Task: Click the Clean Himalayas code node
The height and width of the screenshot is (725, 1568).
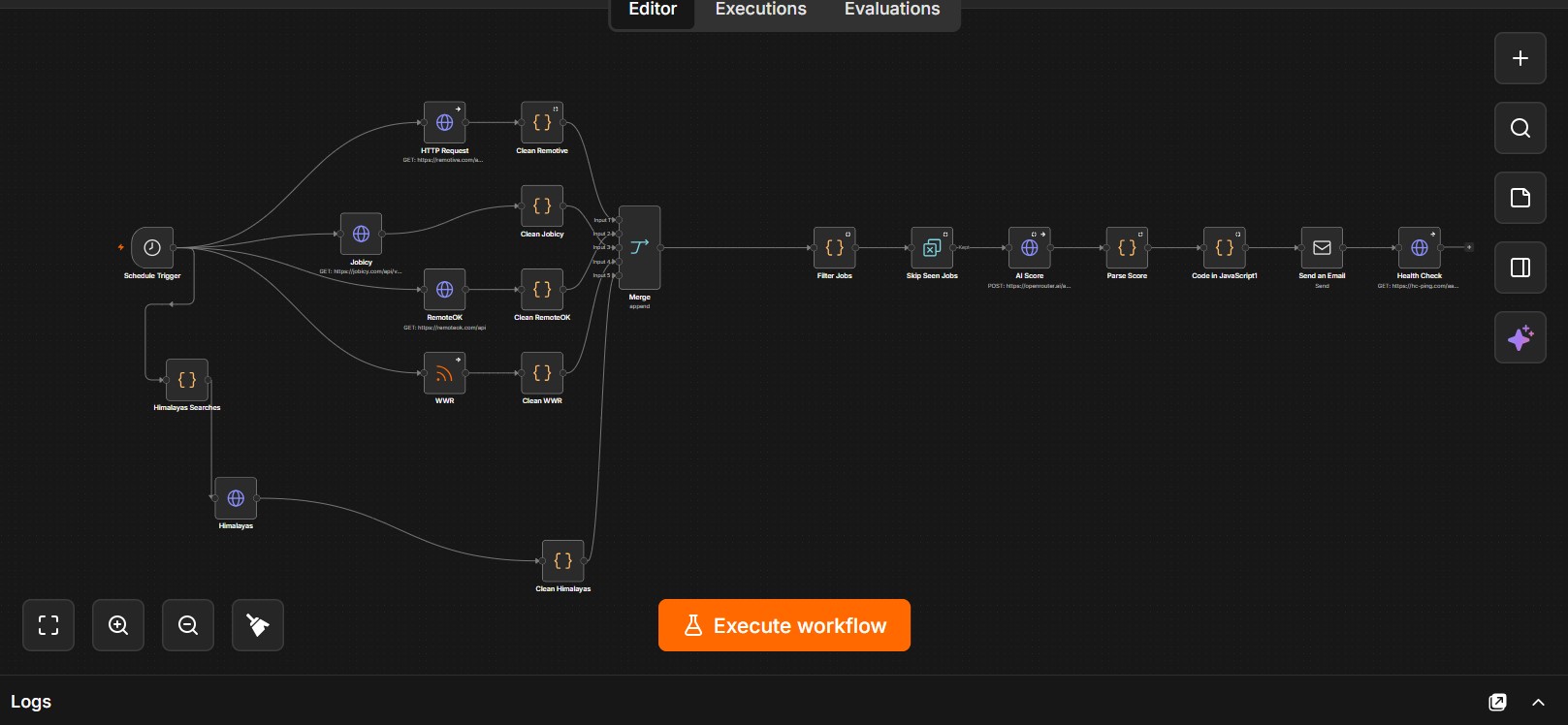Action: (x=562, y=561)
